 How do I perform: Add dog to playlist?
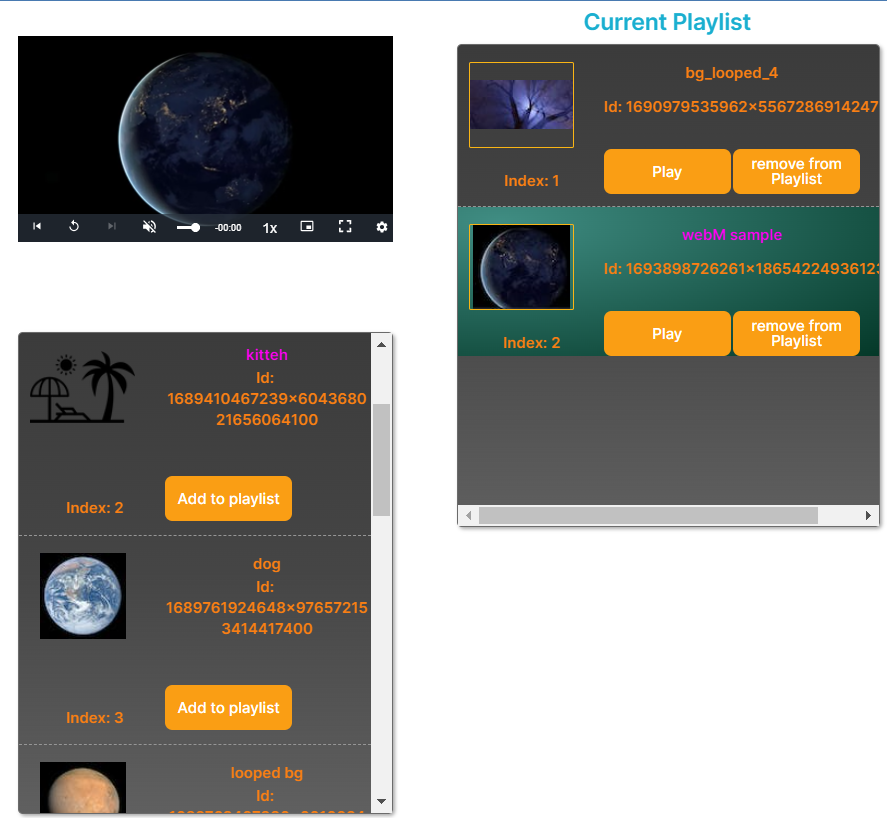(x=229, y=708)
